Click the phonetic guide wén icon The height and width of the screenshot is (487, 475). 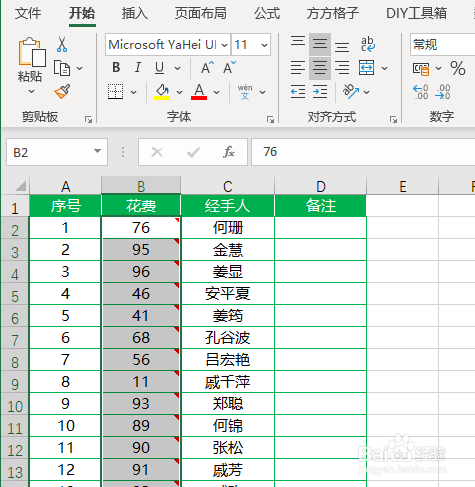tap(245, 92)
